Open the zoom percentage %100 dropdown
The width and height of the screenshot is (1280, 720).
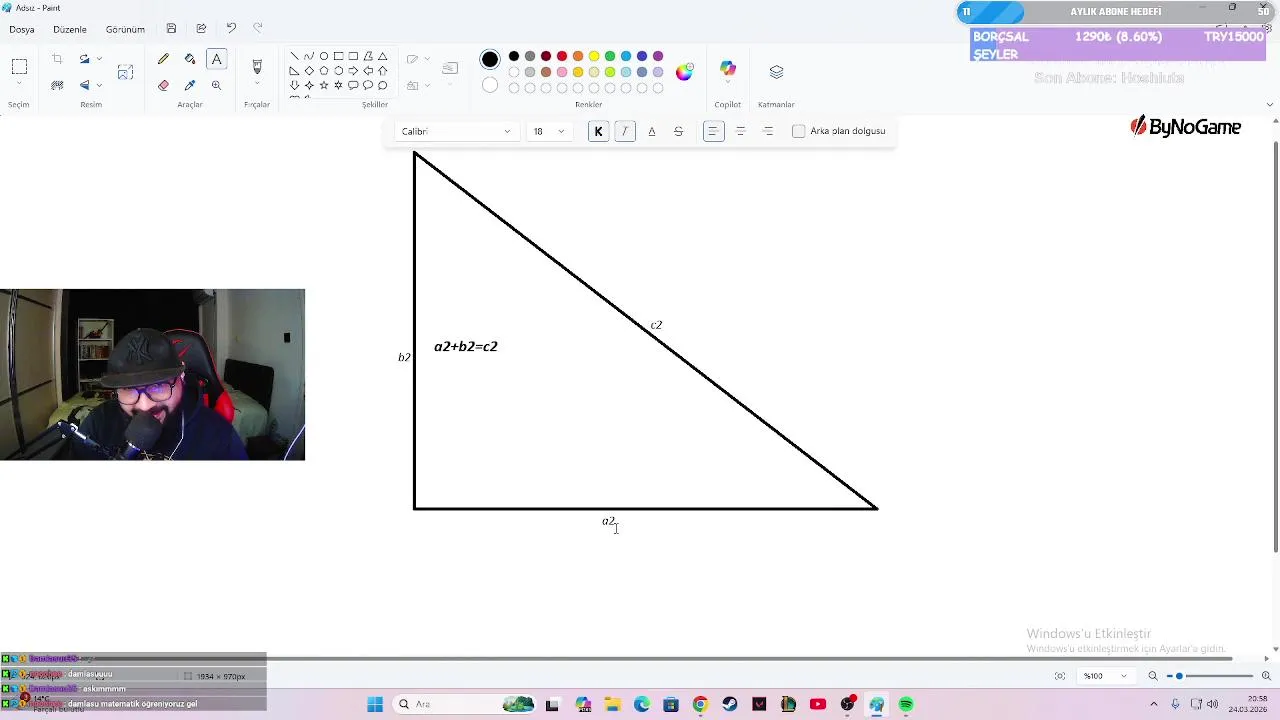pyautogui.click(x=1104, y=676)
